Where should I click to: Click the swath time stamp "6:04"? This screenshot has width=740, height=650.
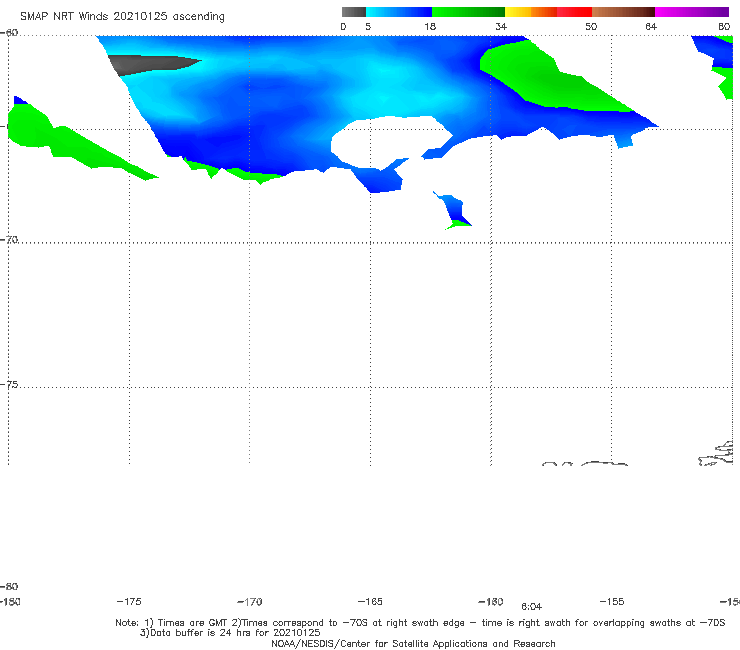pos(531,607)
